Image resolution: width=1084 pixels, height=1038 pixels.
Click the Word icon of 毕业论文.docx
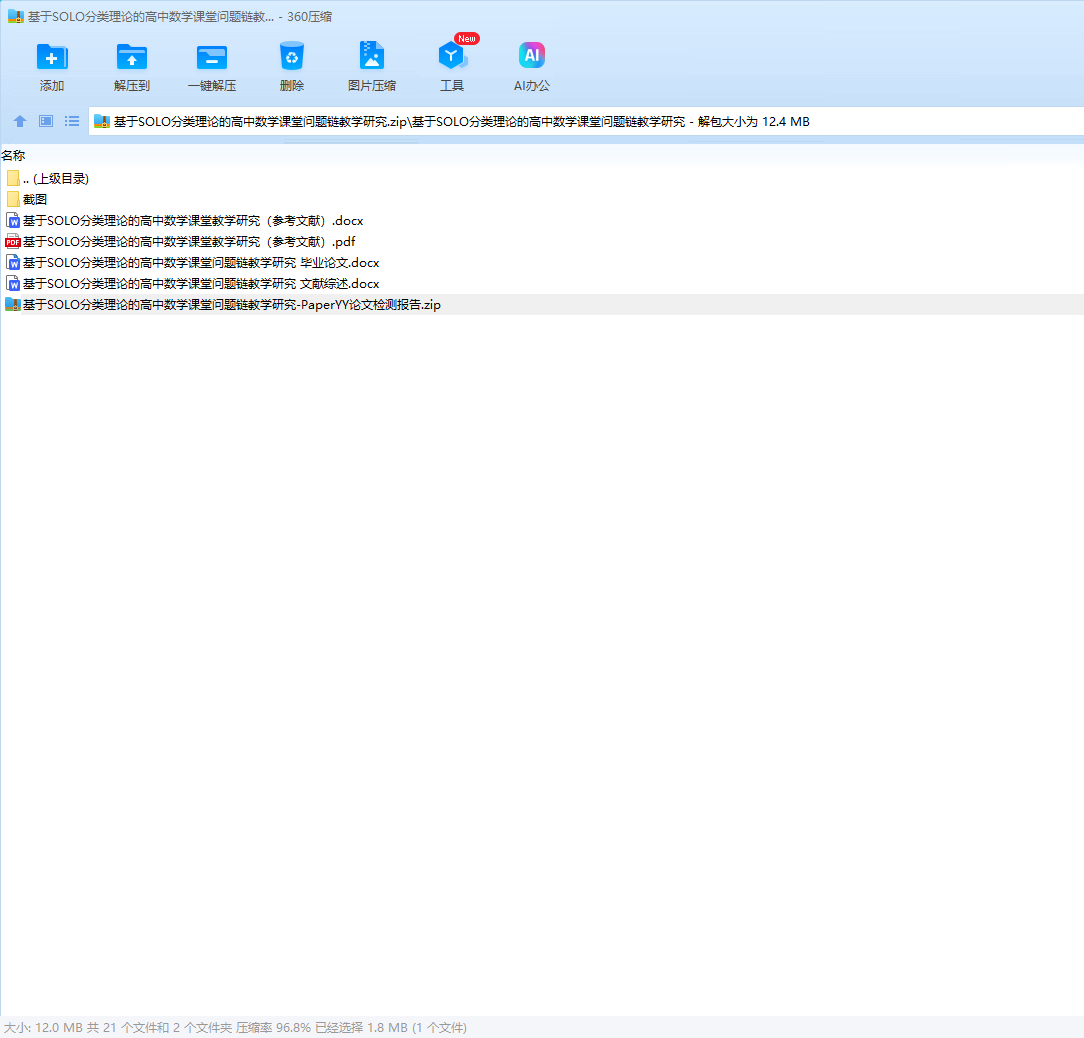click(12, 263)
